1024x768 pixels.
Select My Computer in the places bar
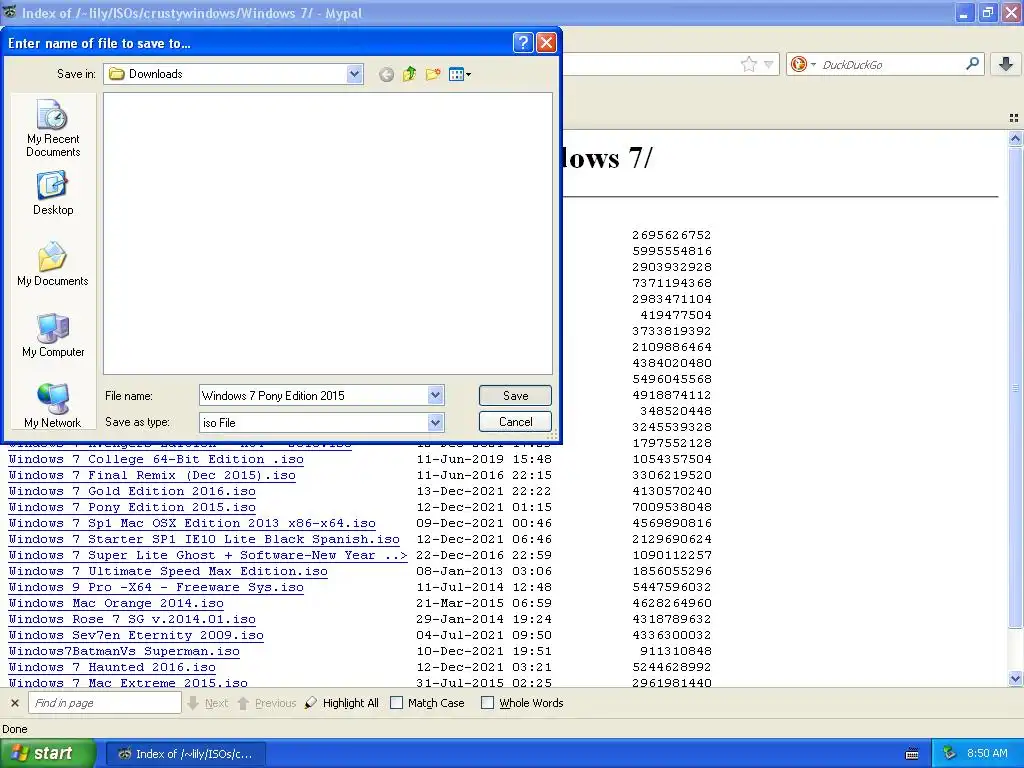click(x=53, y=336)
